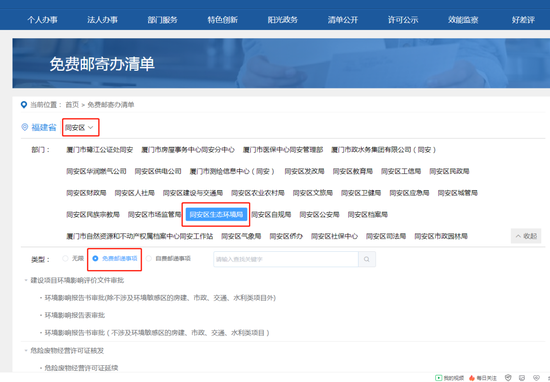550x382 pixels.
Task: Select department 同安区卫健局
Action: pos(361,193)
